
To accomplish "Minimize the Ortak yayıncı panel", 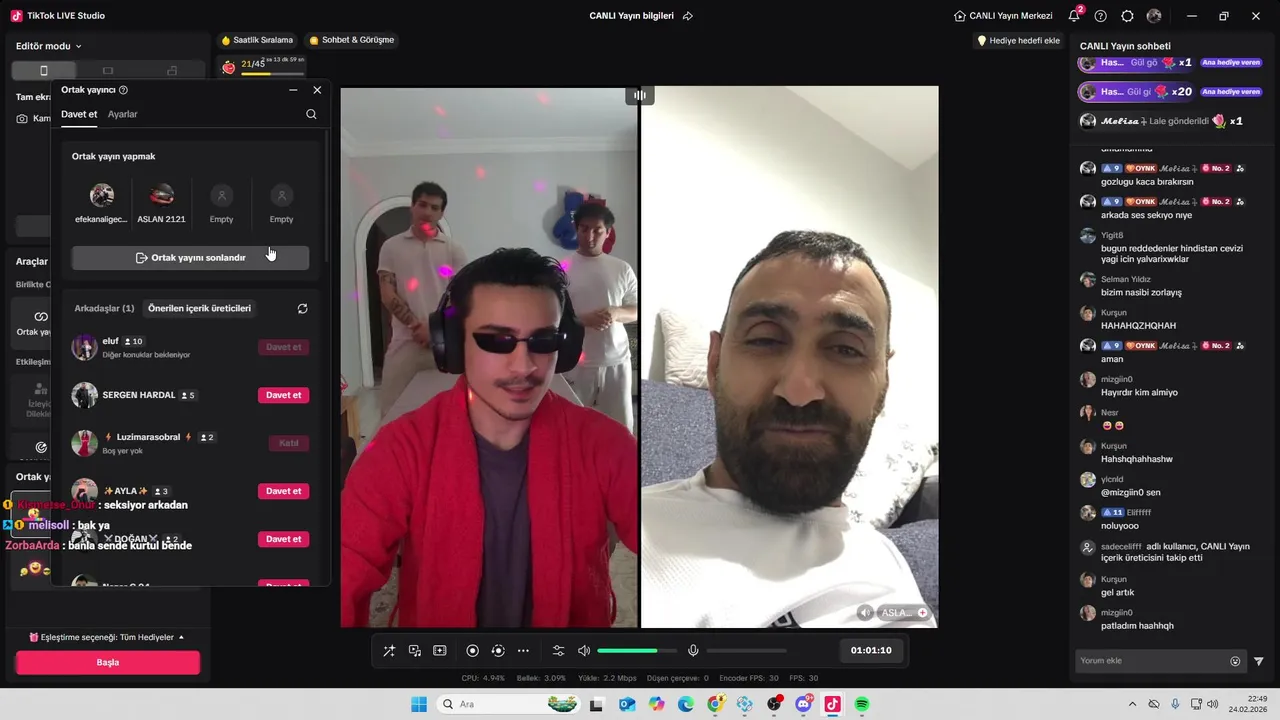I will (293, 90).
